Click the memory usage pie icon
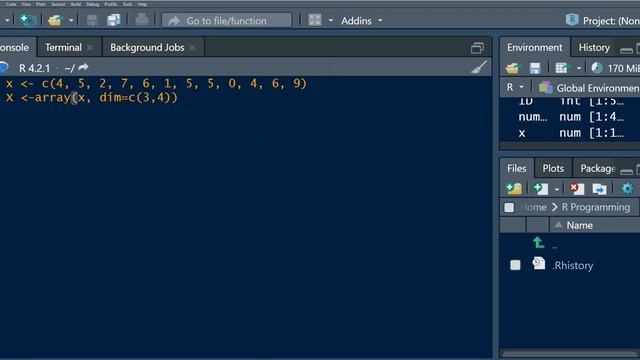The image size is (640, 360). click(x=597, y=68)
